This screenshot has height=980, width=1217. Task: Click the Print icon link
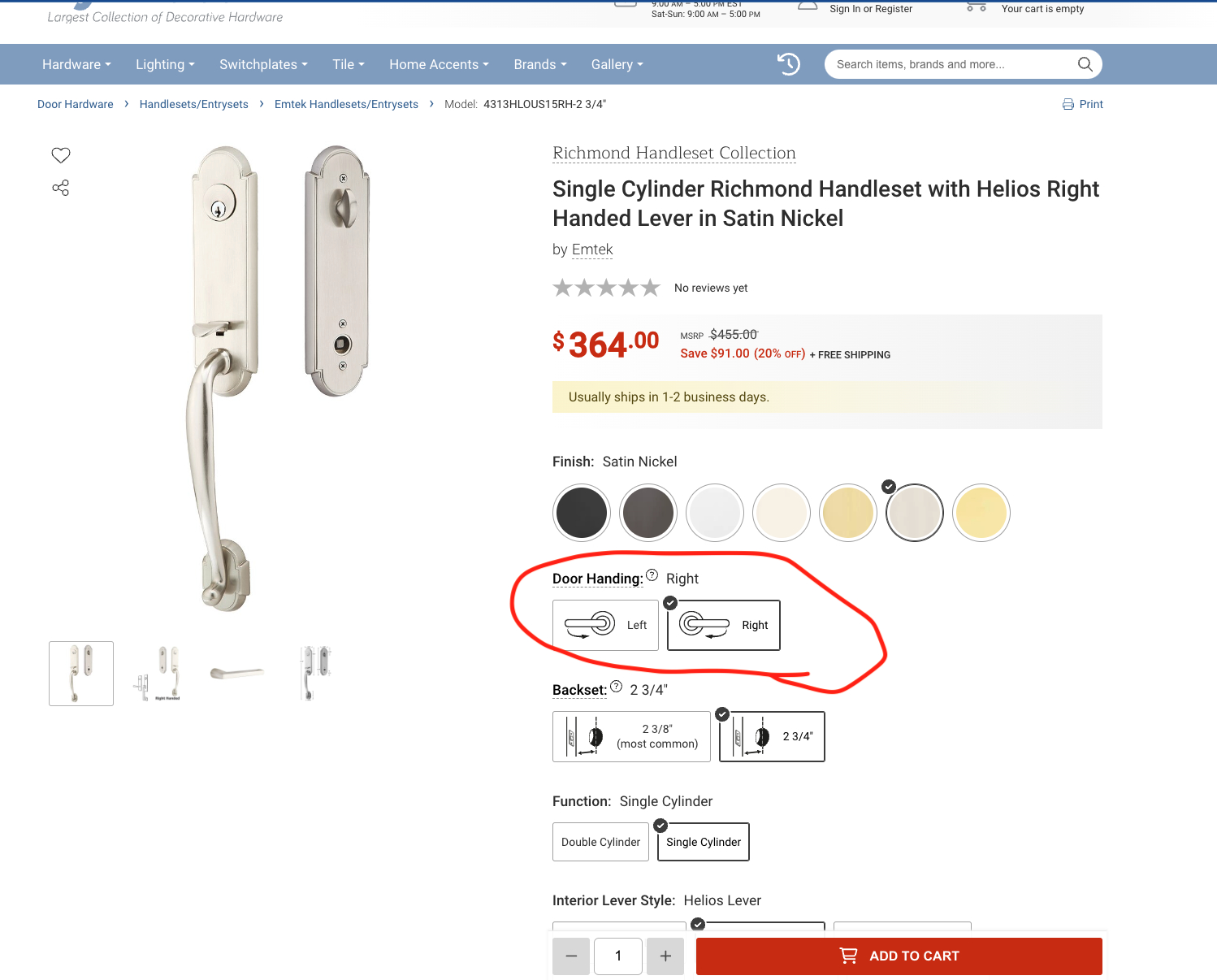pyautogui.click(x=1082, y=104)
